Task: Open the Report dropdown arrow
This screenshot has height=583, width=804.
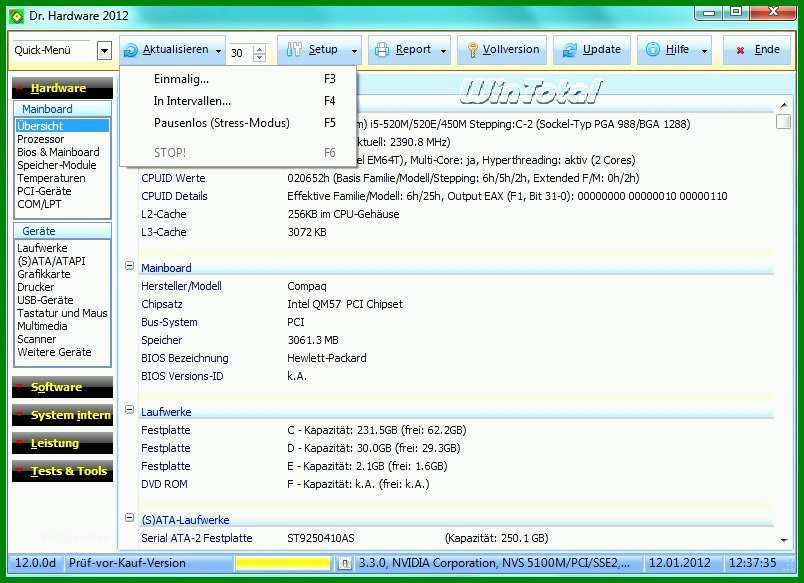Action: click(444, 51)
